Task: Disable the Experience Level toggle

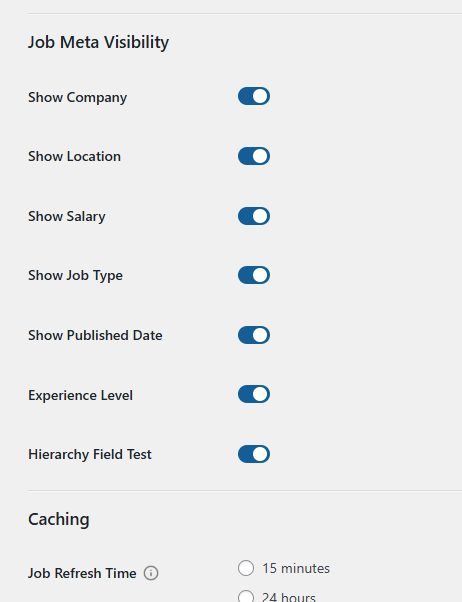Action: (x=254, y=394)
